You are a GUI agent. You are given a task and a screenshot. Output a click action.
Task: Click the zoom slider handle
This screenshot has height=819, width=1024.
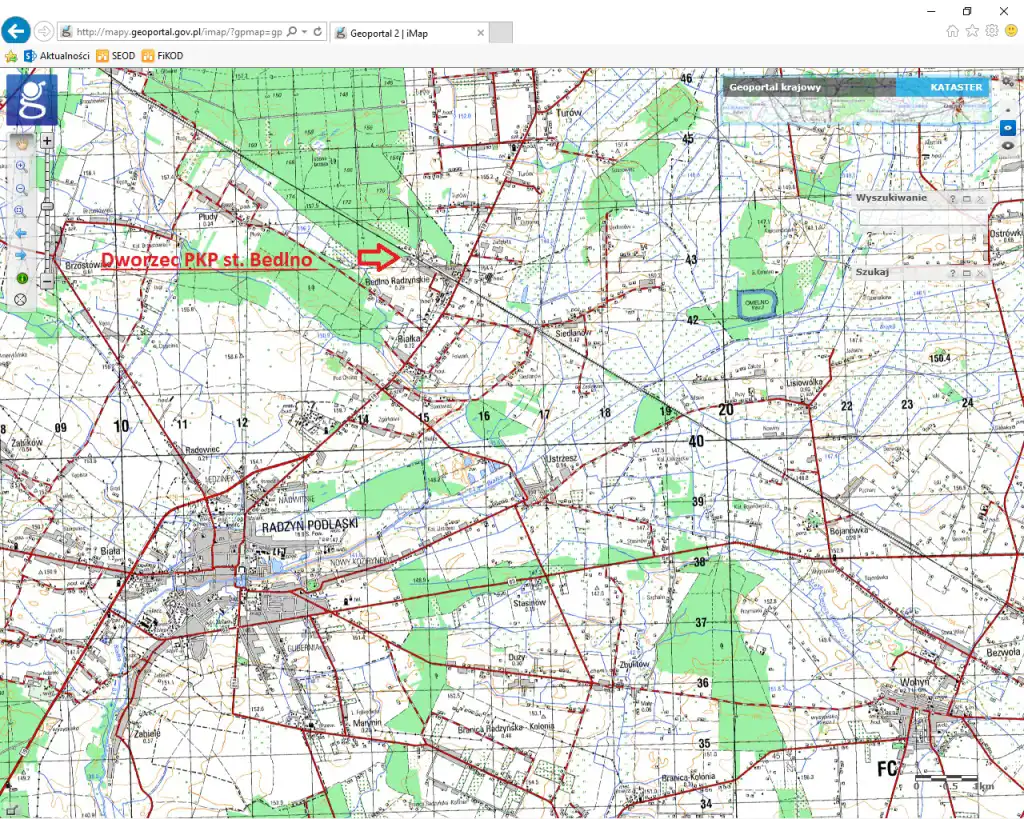point(46,206)
